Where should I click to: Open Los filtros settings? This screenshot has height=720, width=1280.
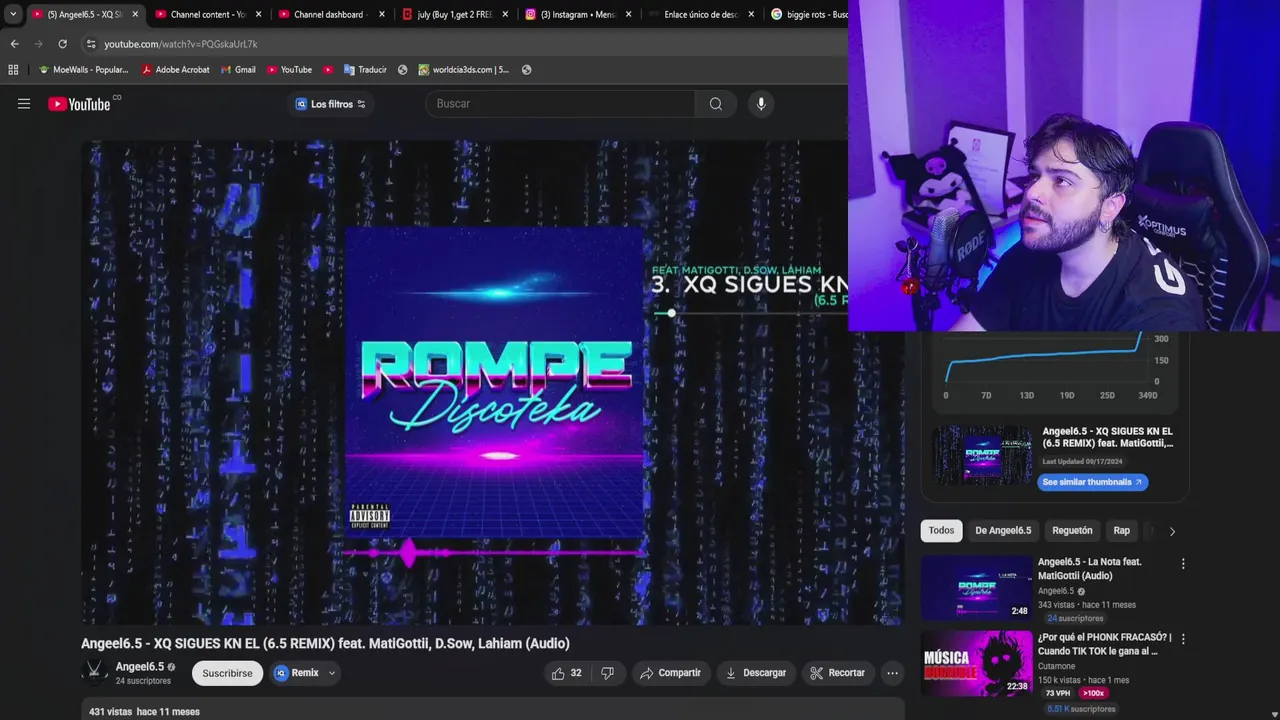pyautogui.click(x=330, y=104)
